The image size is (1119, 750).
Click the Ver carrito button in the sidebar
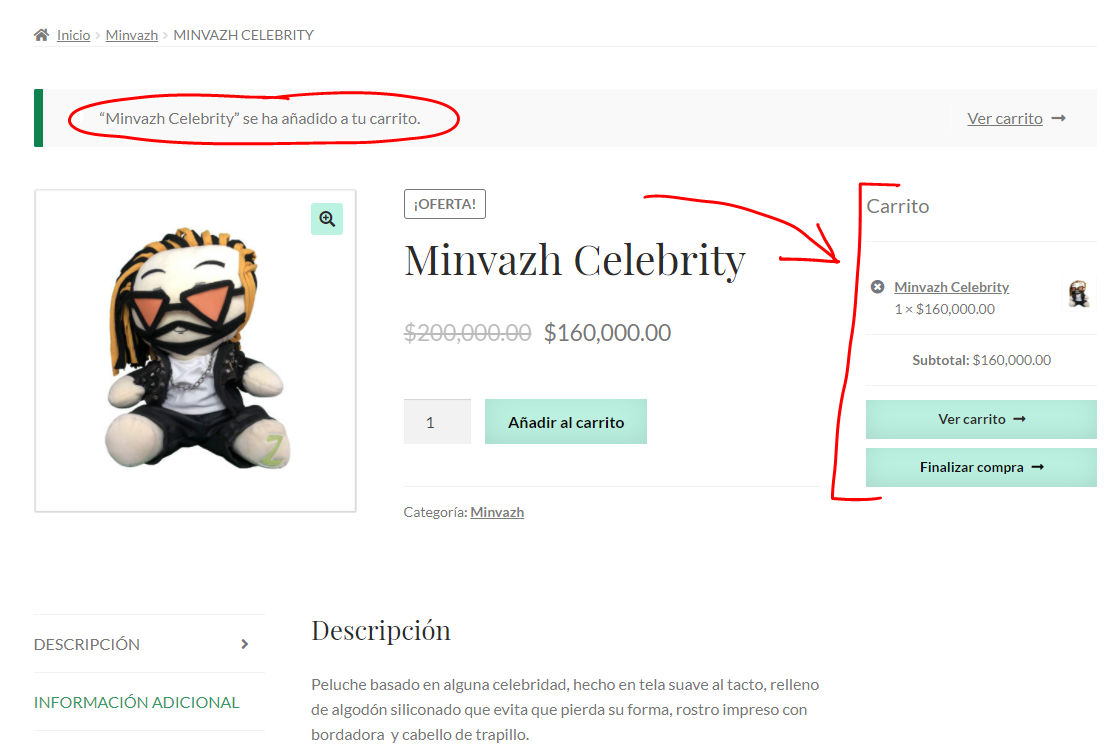point(981,419)
